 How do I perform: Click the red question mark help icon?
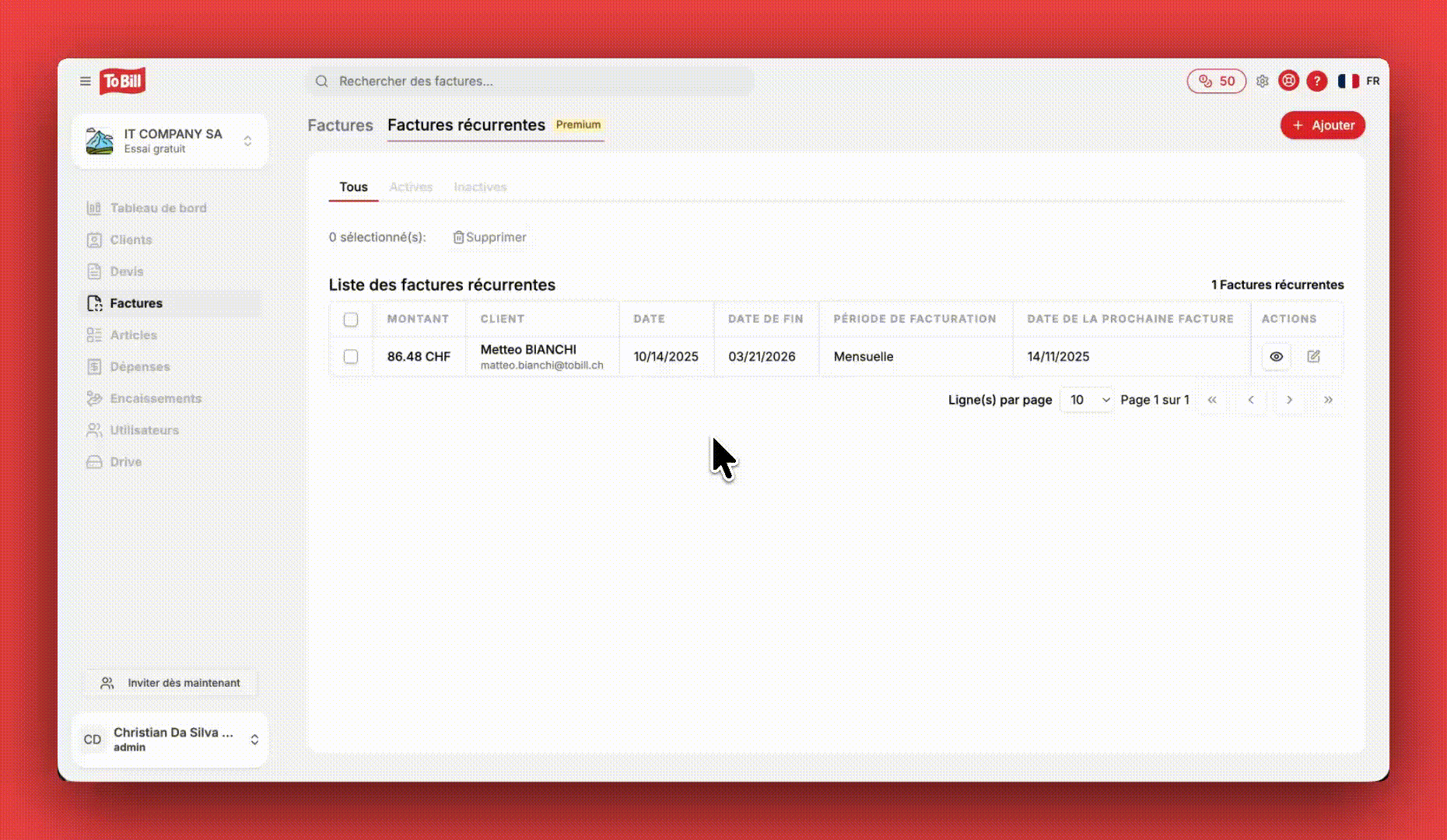(x=1316, y=81)
